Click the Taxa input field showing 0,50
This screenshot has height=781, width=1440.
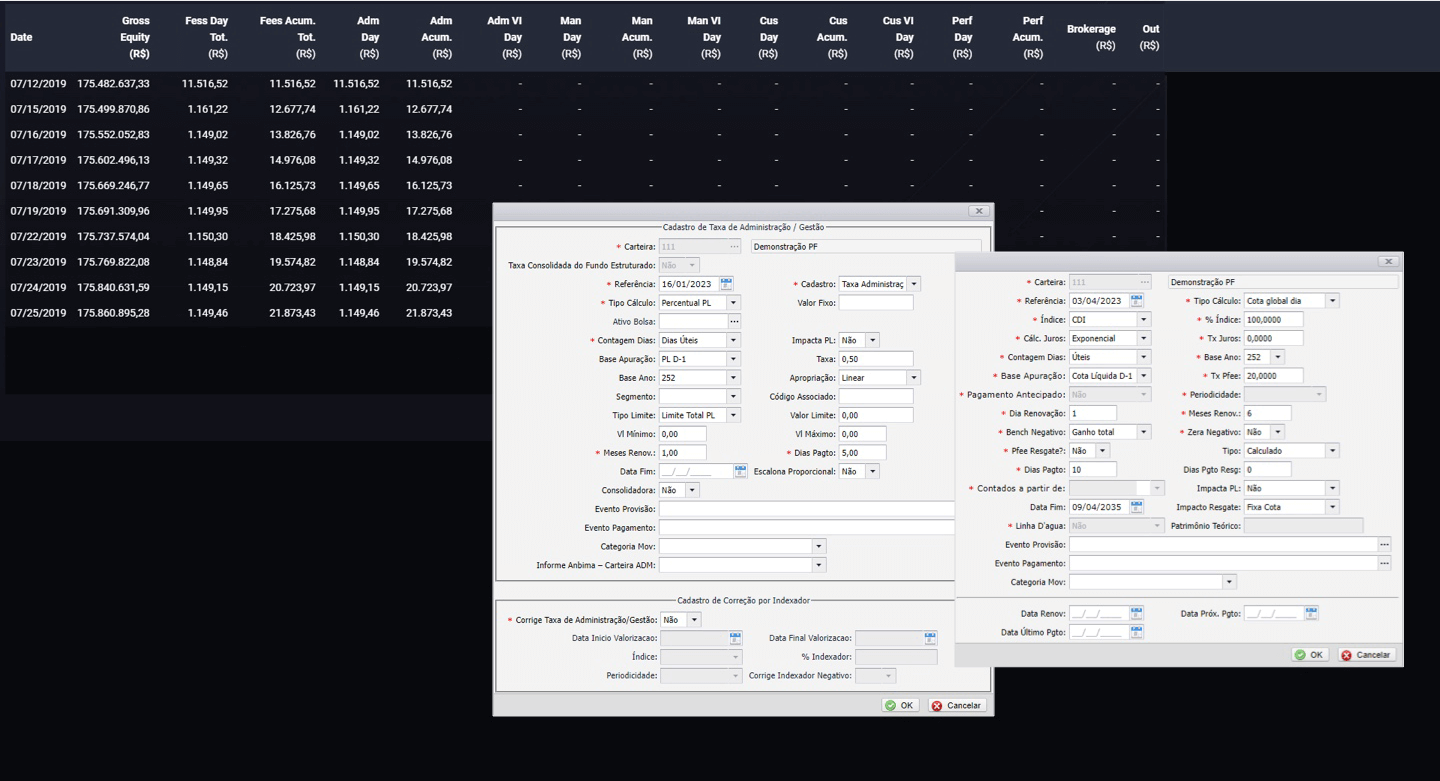[x=876, y=359]
